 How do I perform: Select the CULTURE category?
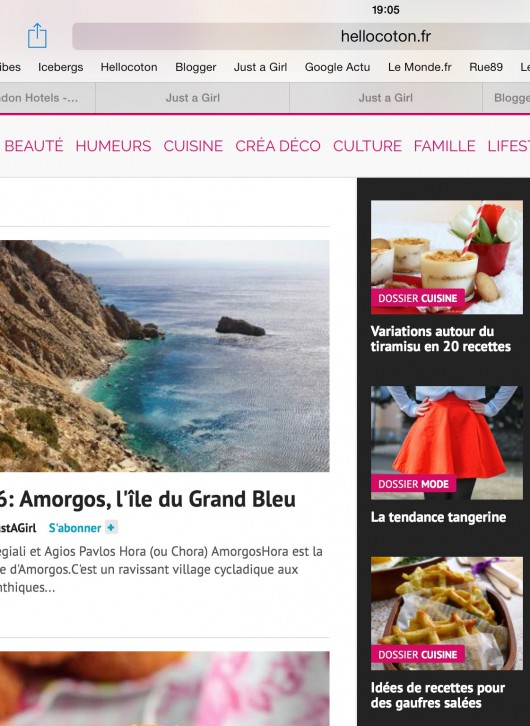click(x=367, y=146)
